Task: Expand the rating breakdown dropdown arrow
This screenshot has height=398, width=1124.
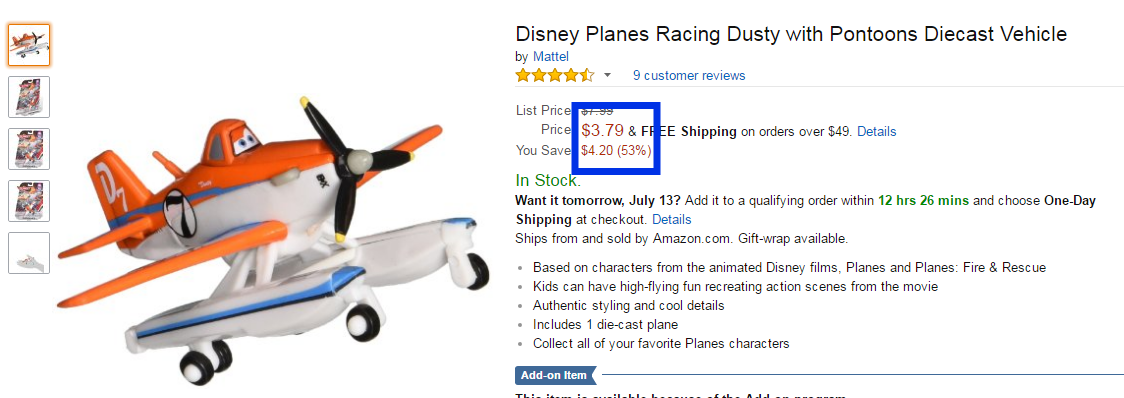Action: pyautogui.click(x=607, y=75)
